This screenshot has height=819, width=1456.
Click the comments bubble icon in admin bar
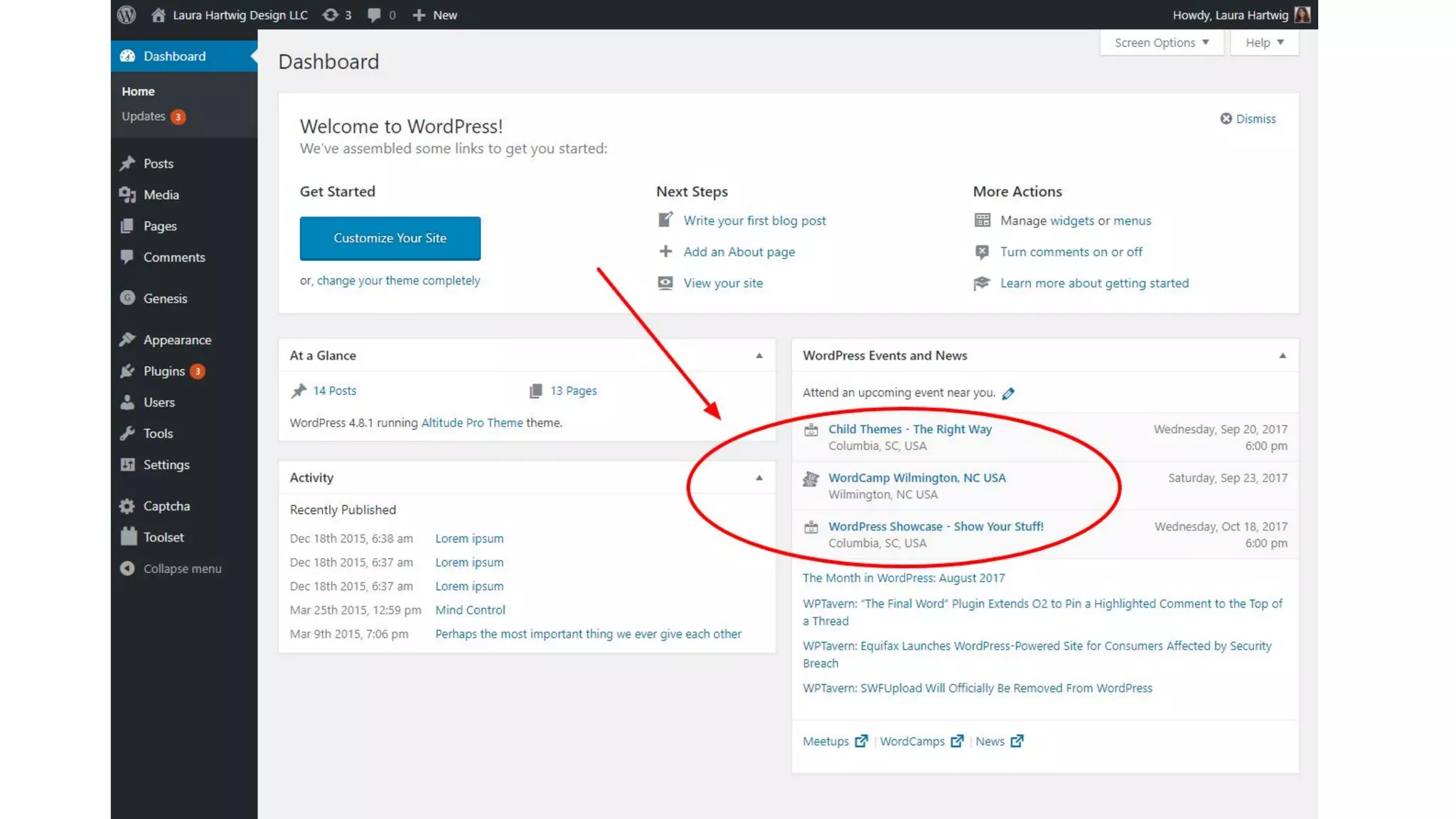click(x=374, y=15)
